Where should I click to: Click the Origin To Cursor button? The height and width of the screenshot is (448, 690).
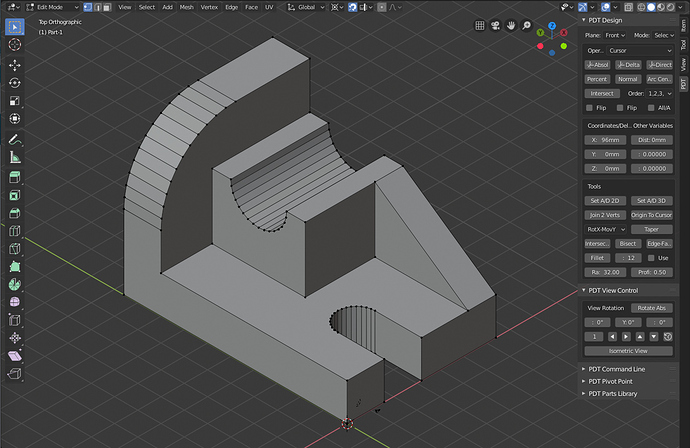pyautogui.click(x=651, y=215)
